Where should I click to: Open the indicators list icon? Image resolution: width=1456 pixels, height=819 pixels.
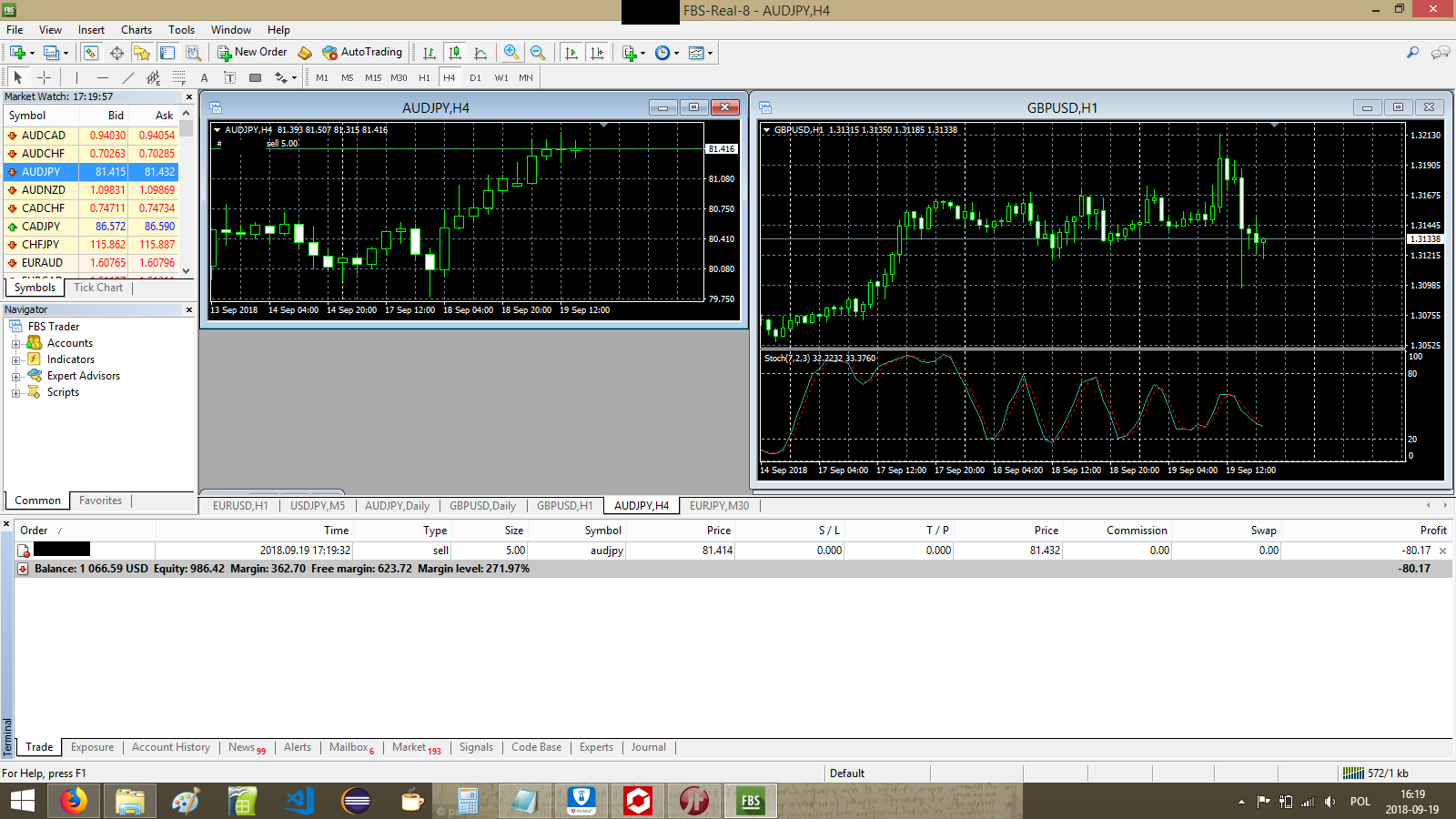point(629,53)
